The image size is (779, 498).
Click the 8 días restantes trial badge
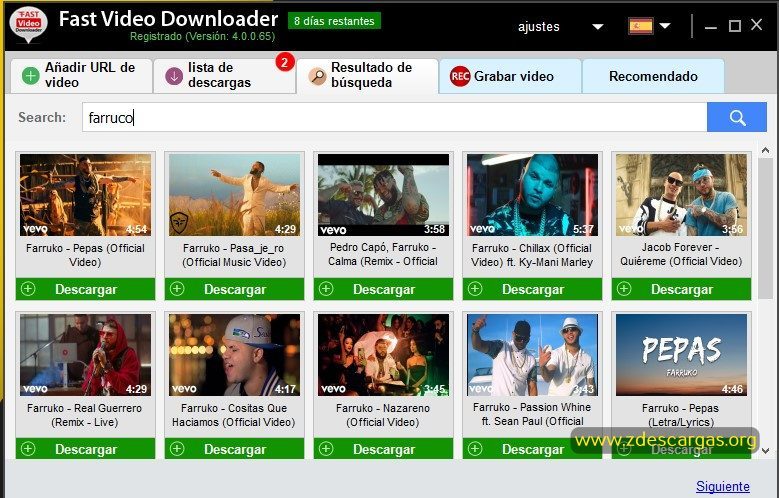(x=334, y=21)
